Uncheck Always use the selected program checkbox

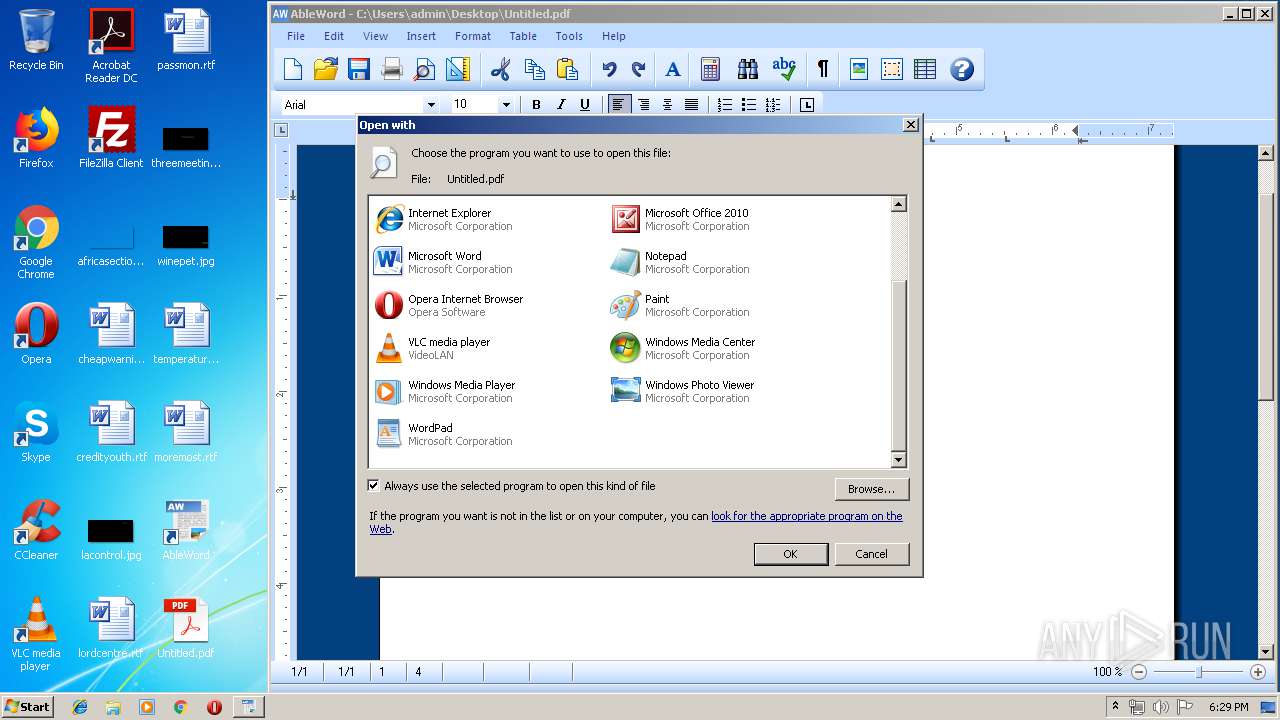click(x=374, y=486)
